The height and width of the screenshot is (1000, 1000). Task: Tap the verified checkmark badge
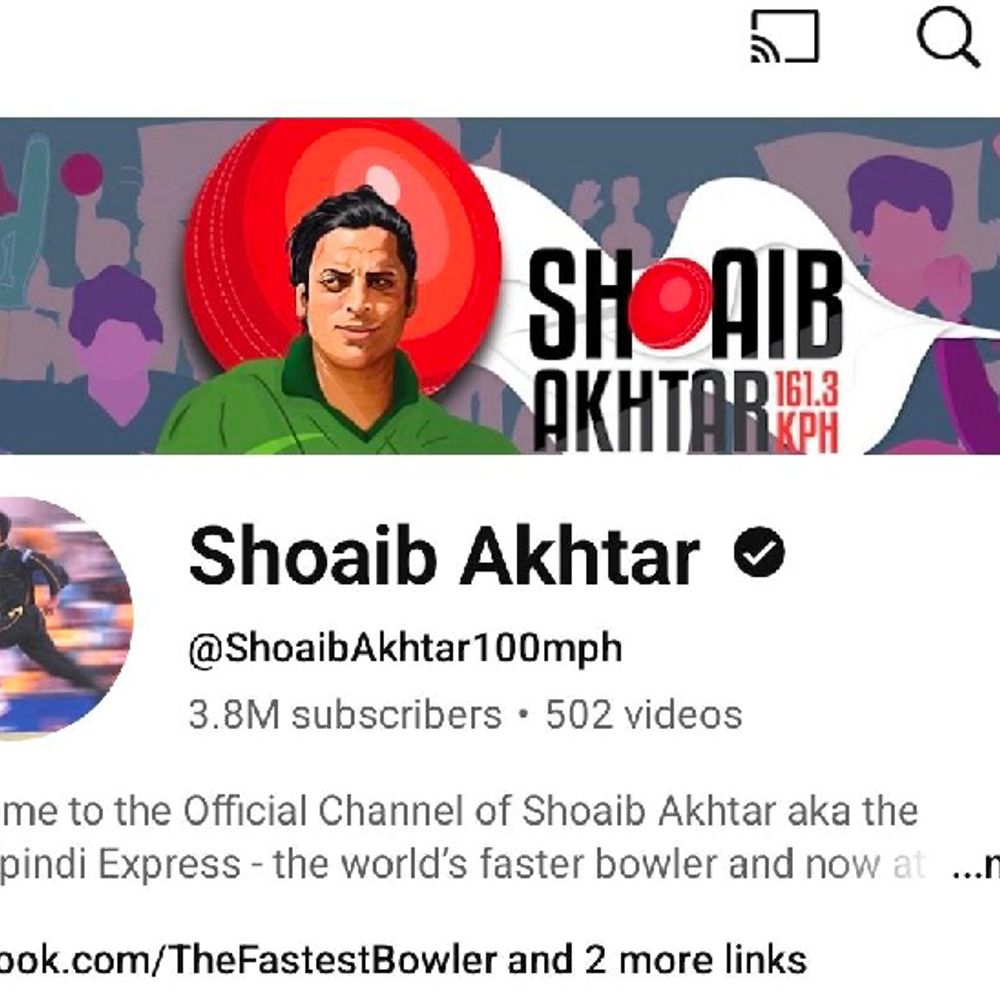[x=759, y=552]
